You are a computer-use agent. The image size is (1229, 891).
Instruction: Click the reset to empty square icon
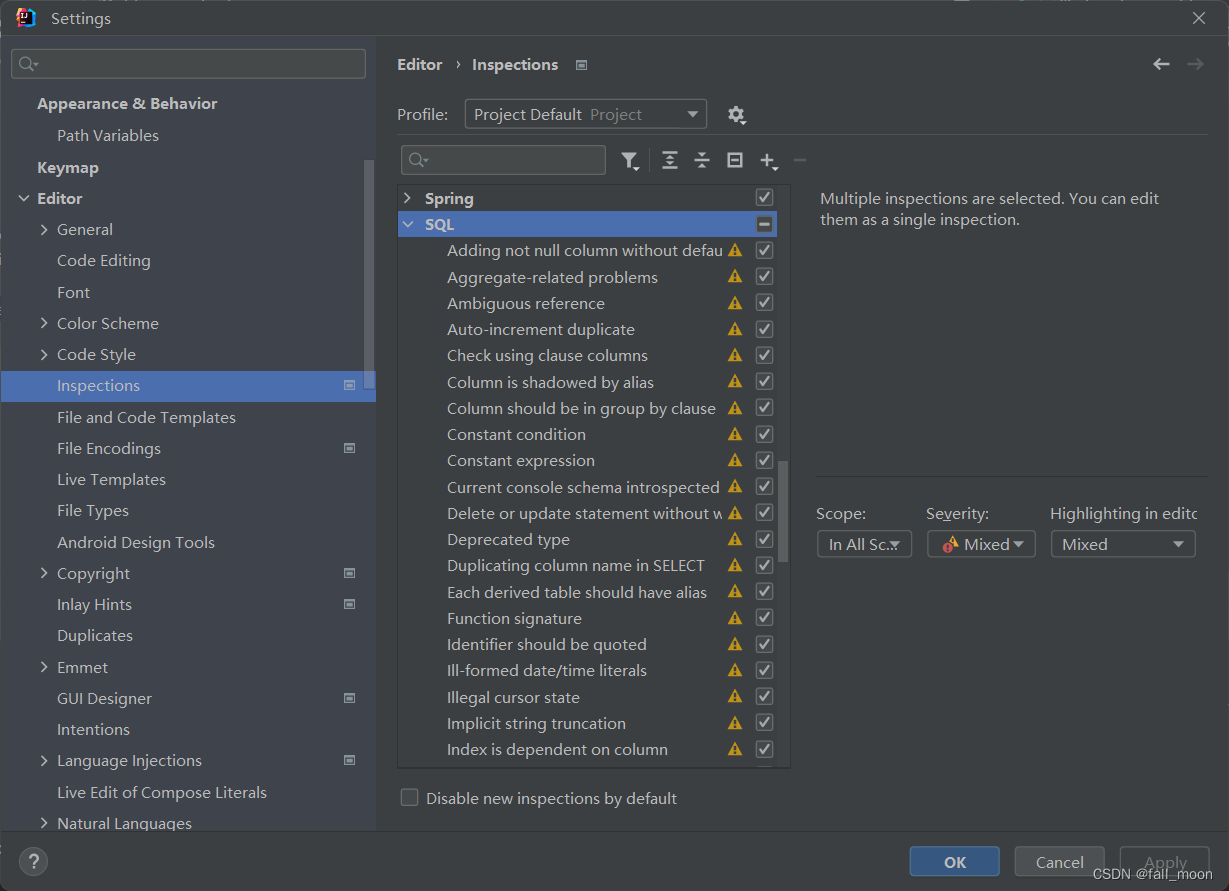point(735,160)
